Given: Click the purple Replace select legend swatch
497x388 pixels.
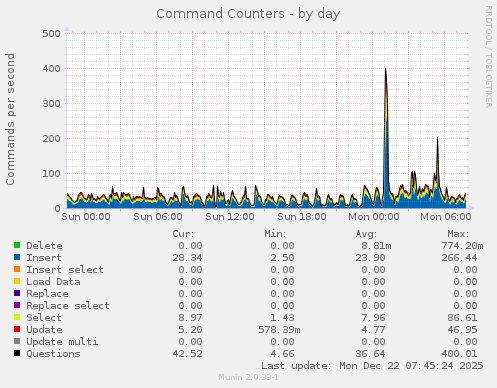Looking at the screenshot, I should (17, 305).
